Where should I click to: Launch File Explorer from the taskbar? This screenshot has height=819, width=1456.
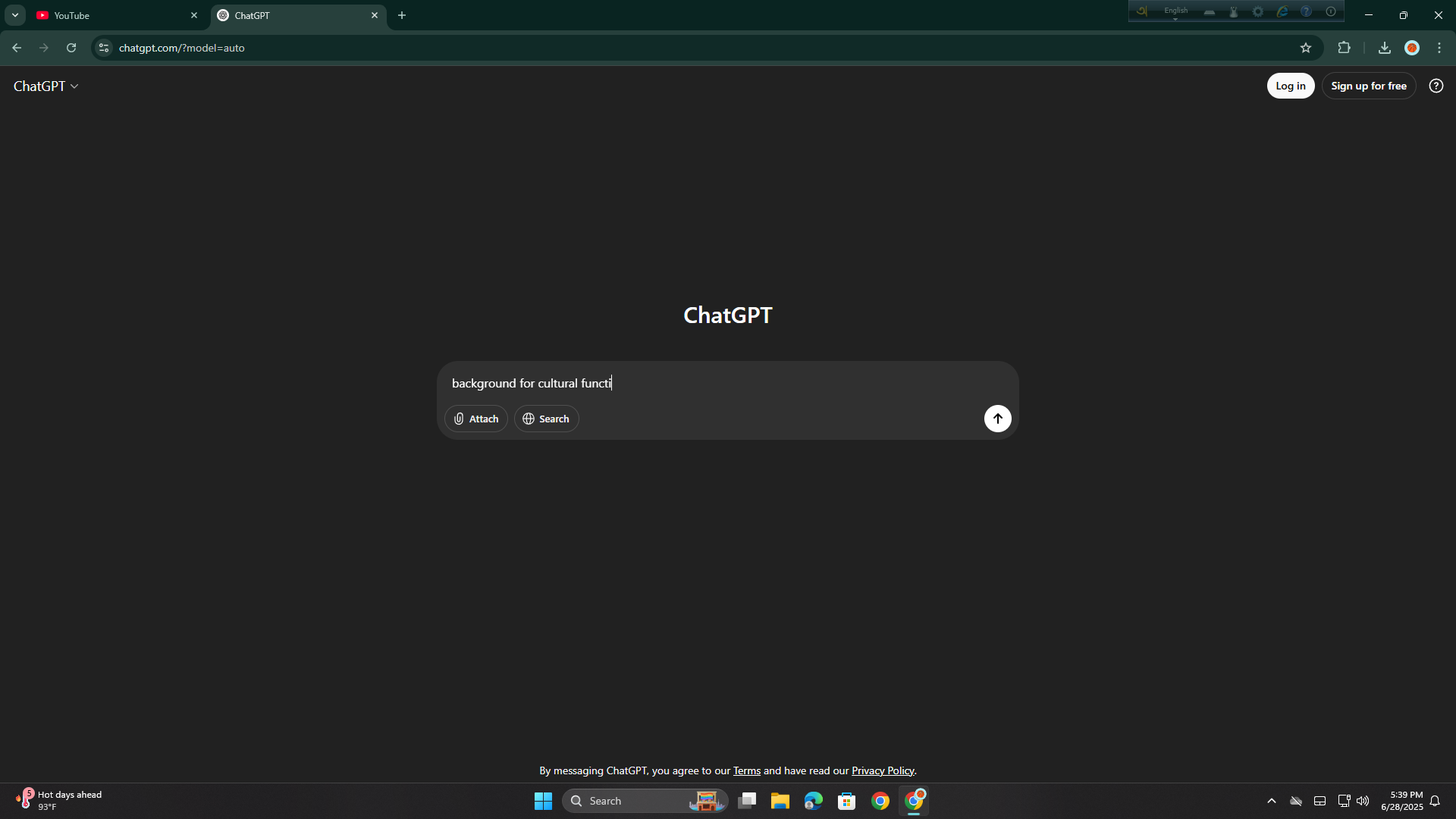pos(780,801)
